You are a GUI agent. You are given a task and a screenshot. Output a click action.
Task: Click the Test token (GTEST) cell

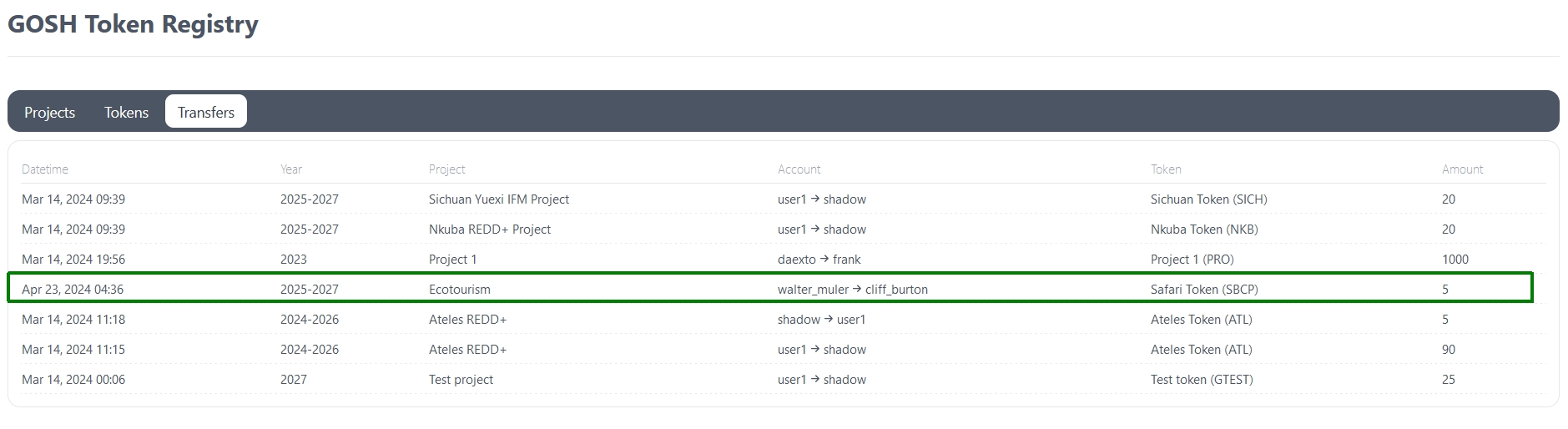[1201, 380]
